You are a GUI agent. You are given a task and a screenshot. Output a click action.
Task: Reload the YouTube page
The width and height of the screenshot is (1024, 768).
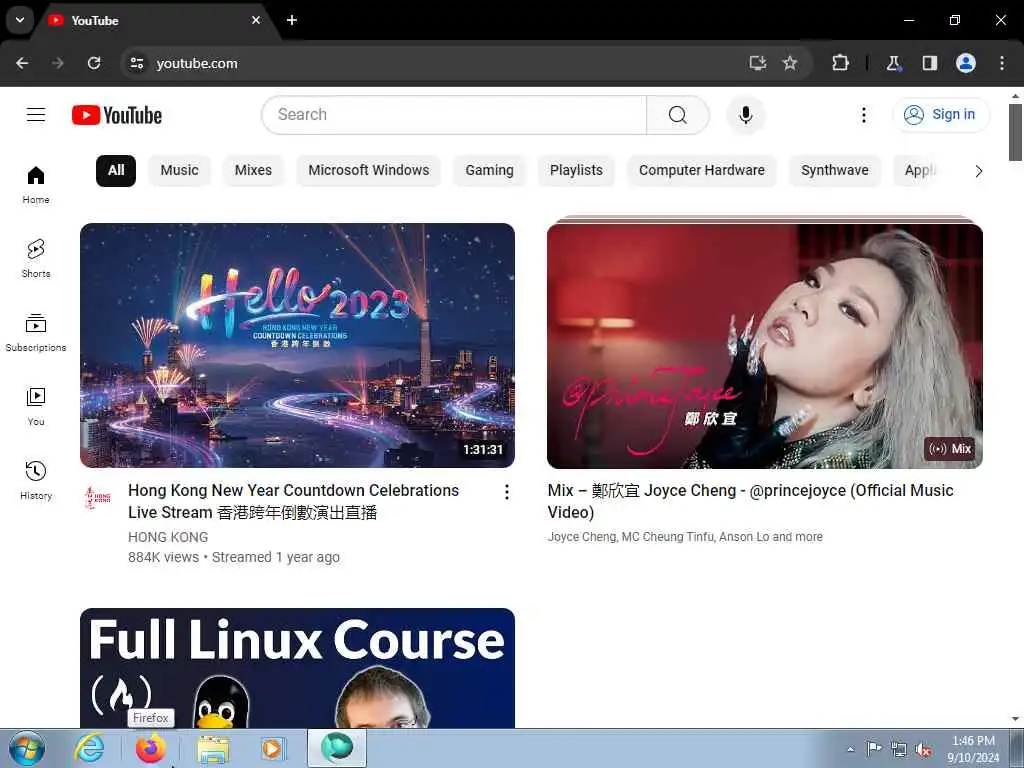point(94,63)
